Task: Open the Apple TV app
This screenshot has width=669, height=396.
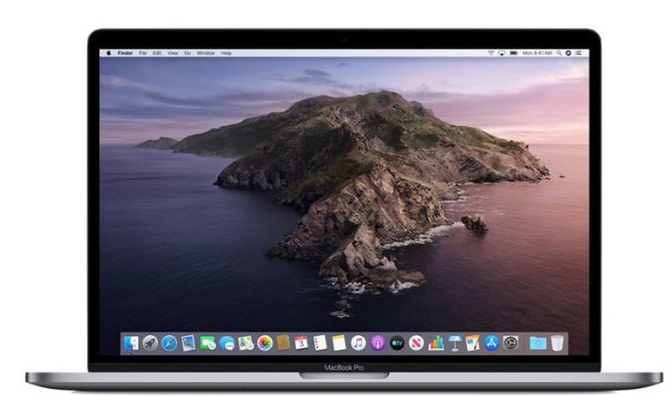Action: tap(397, 343)
